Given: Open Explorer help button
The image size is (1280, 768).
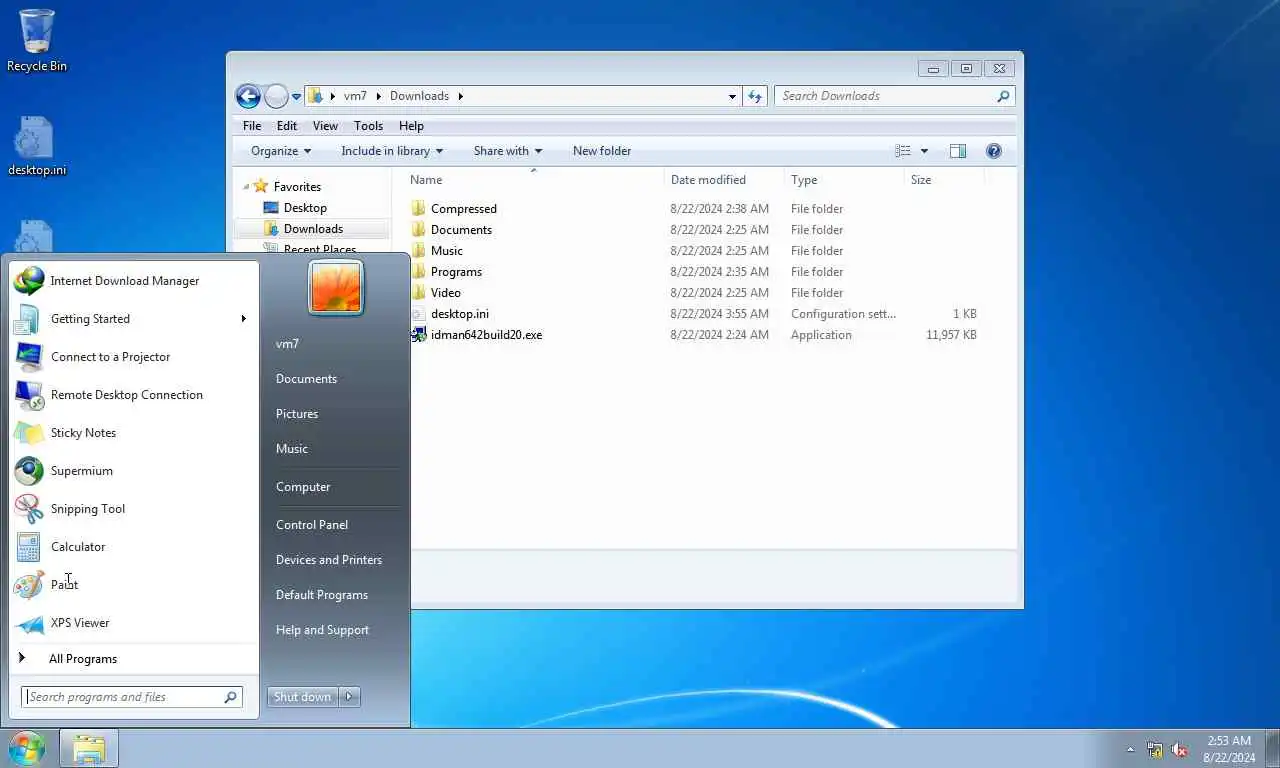Looking at the screenshot, I should [994, 151].
